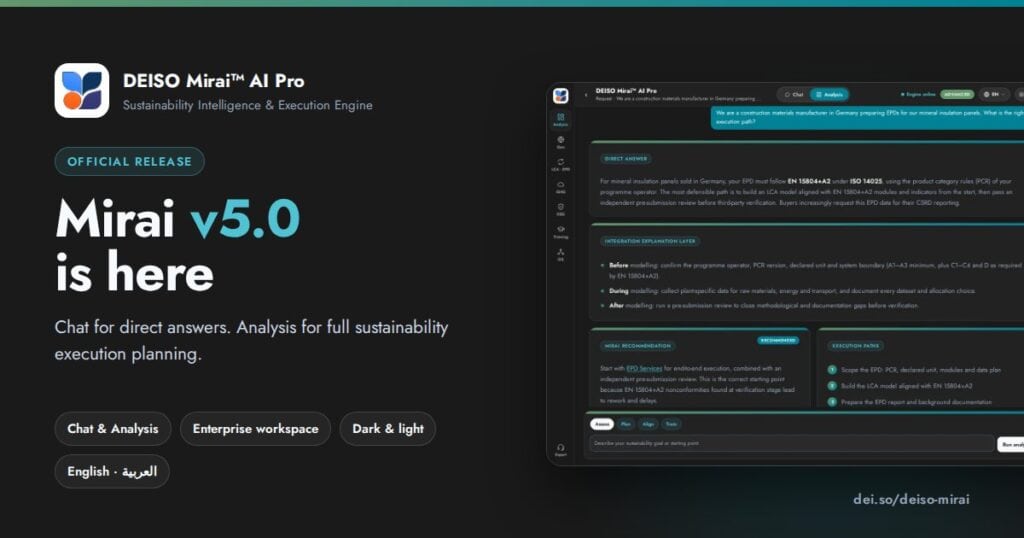Click the headset Expert icon at sidebar bottom
The image size is (1024, 538).
[560, 450]
